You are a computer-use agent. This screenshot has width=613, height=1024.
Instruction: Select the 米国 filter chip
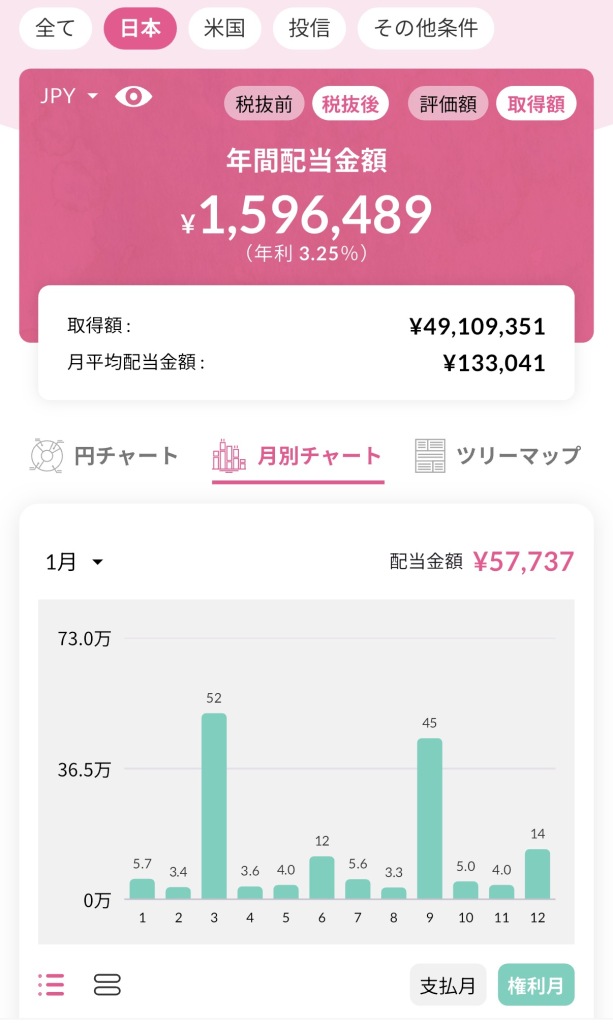pyautogui.click(x=225, y=28)
